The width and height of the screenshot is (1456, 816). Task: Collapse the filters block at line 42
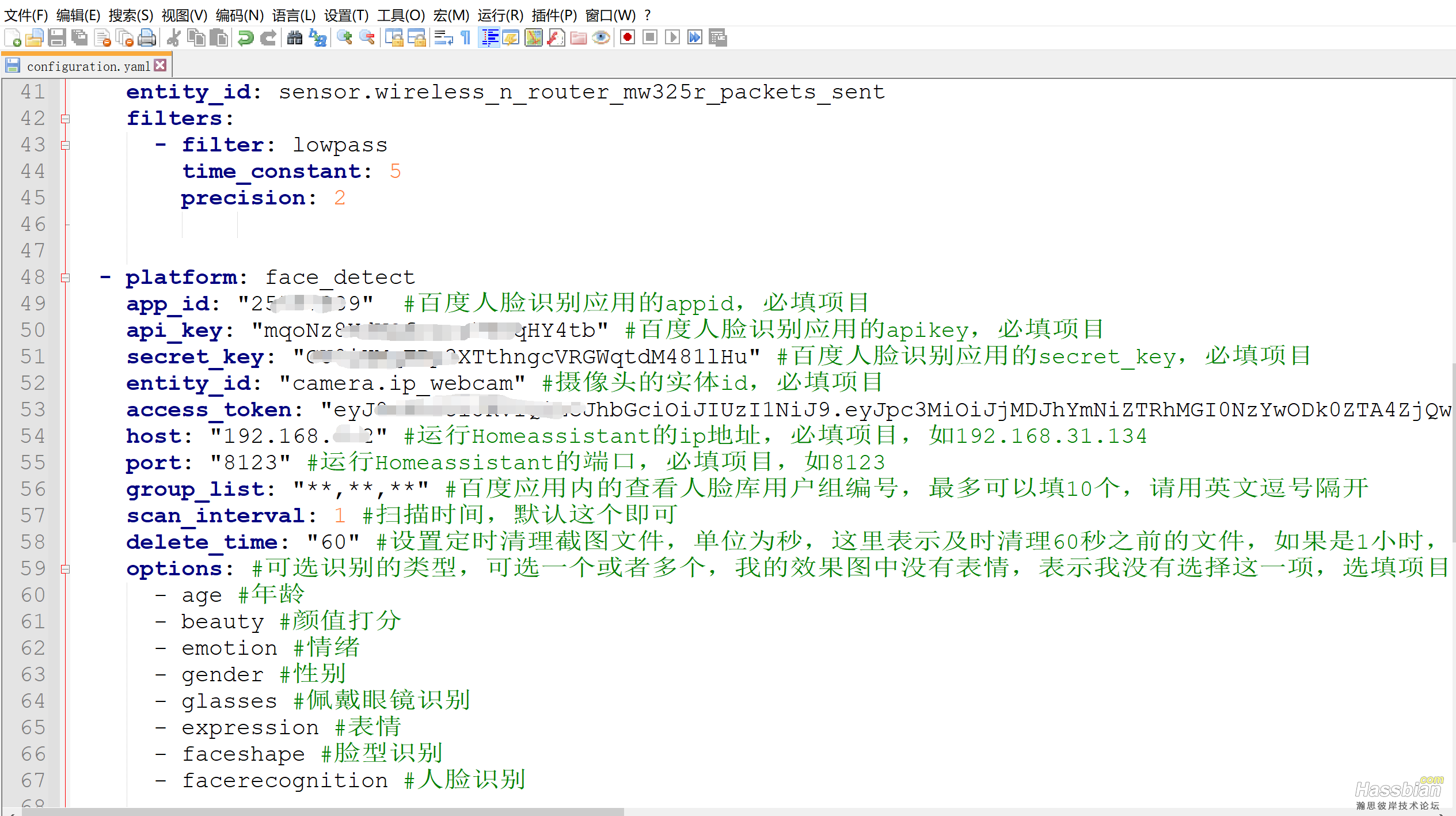[x=65, y=119]
